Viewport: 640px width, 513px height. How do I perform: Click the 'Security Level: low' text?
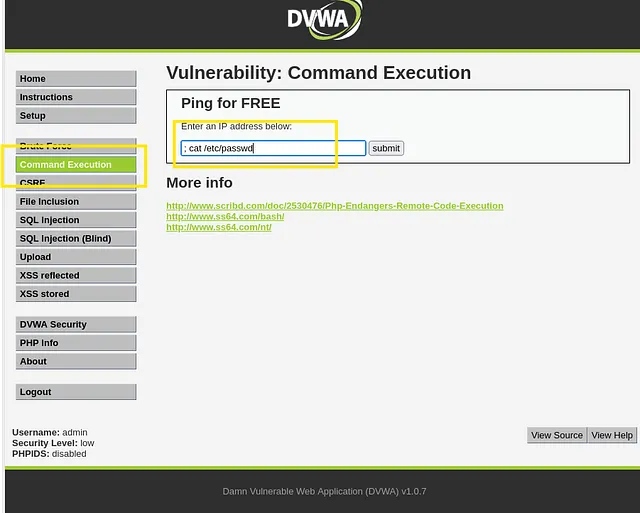point(53,443)
